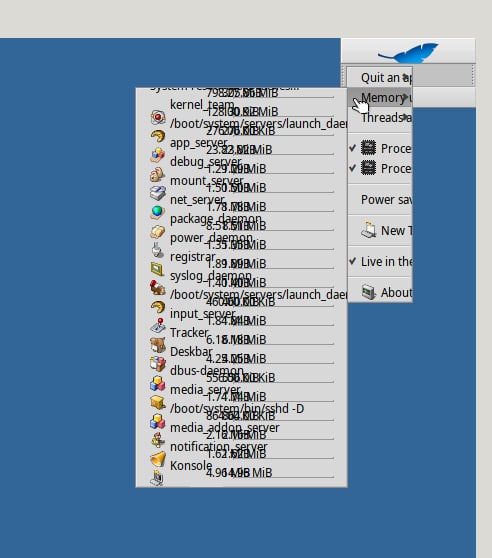
Task: Click the notification_server megaphone icon
Action: click(158, 459)
